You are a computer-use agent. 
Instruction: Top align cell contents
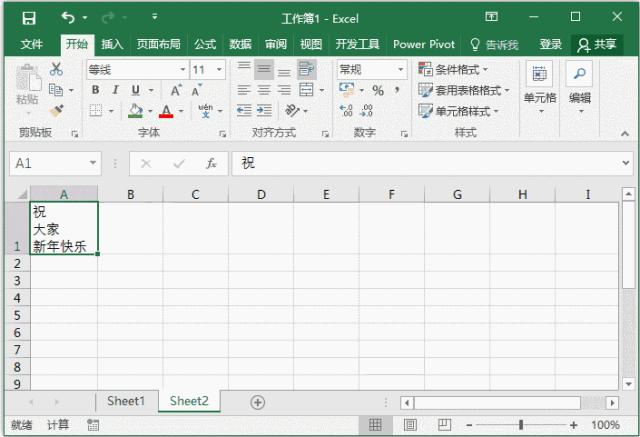click(244, 69)
